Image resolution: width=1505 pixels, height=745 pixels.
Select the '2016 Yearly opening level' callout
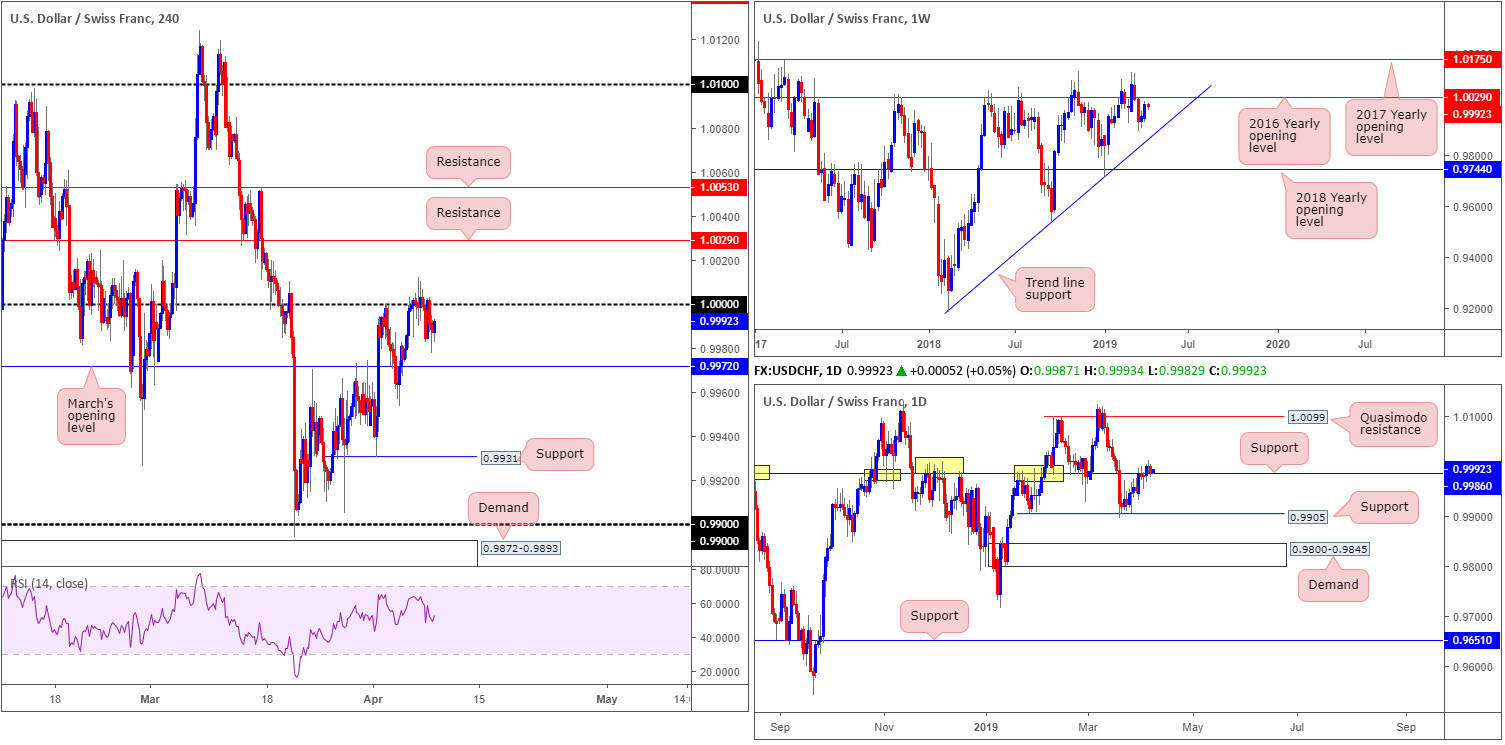pos(1284,136)
